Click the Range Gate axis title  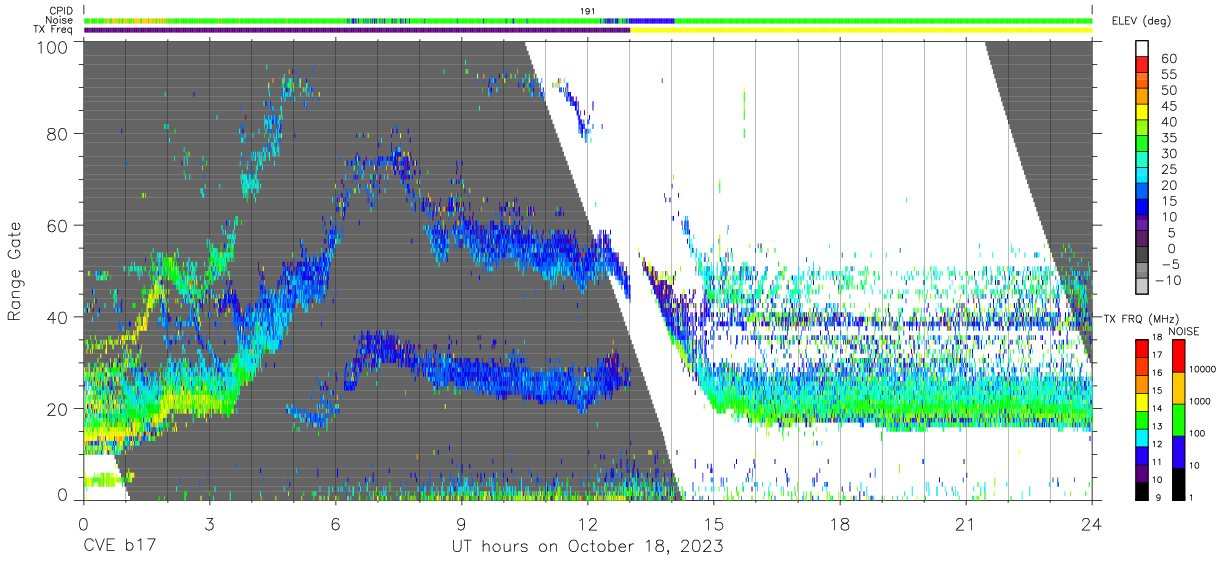click(x=15, y=272)
